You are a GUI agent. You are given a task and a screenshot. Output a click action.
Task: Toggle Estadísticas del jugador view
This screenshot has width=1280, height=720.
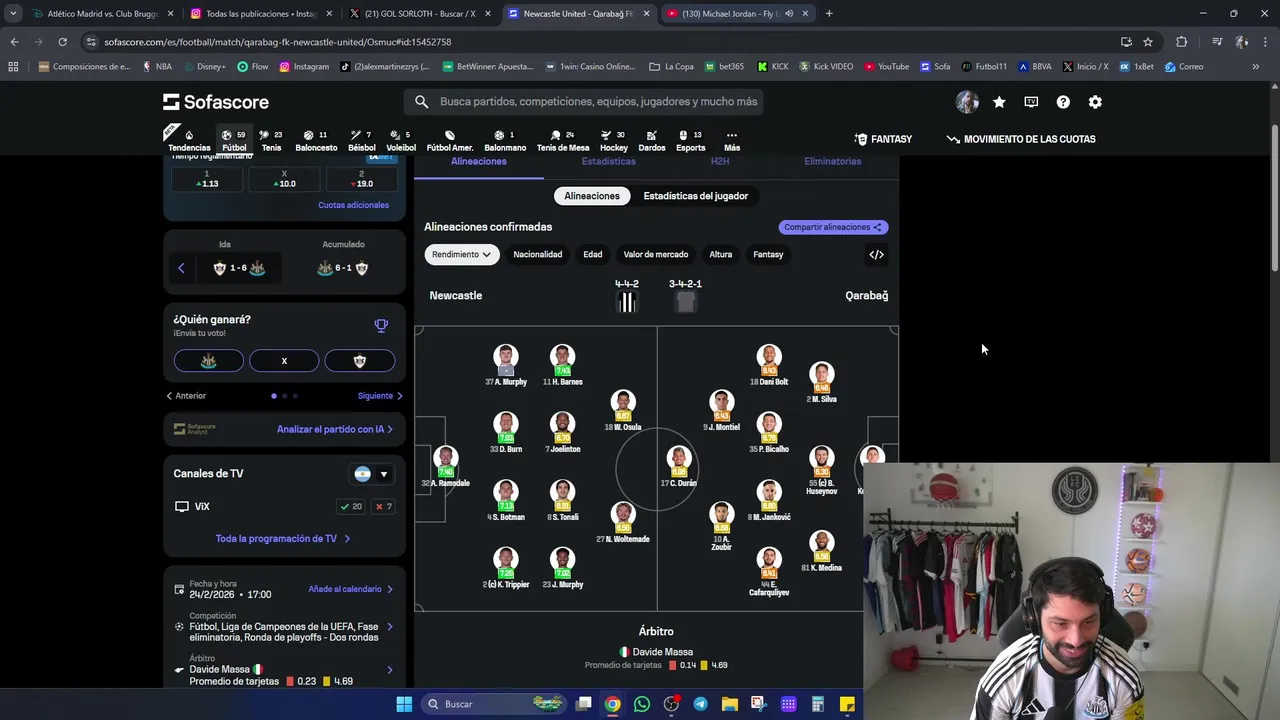click(696, 196)
